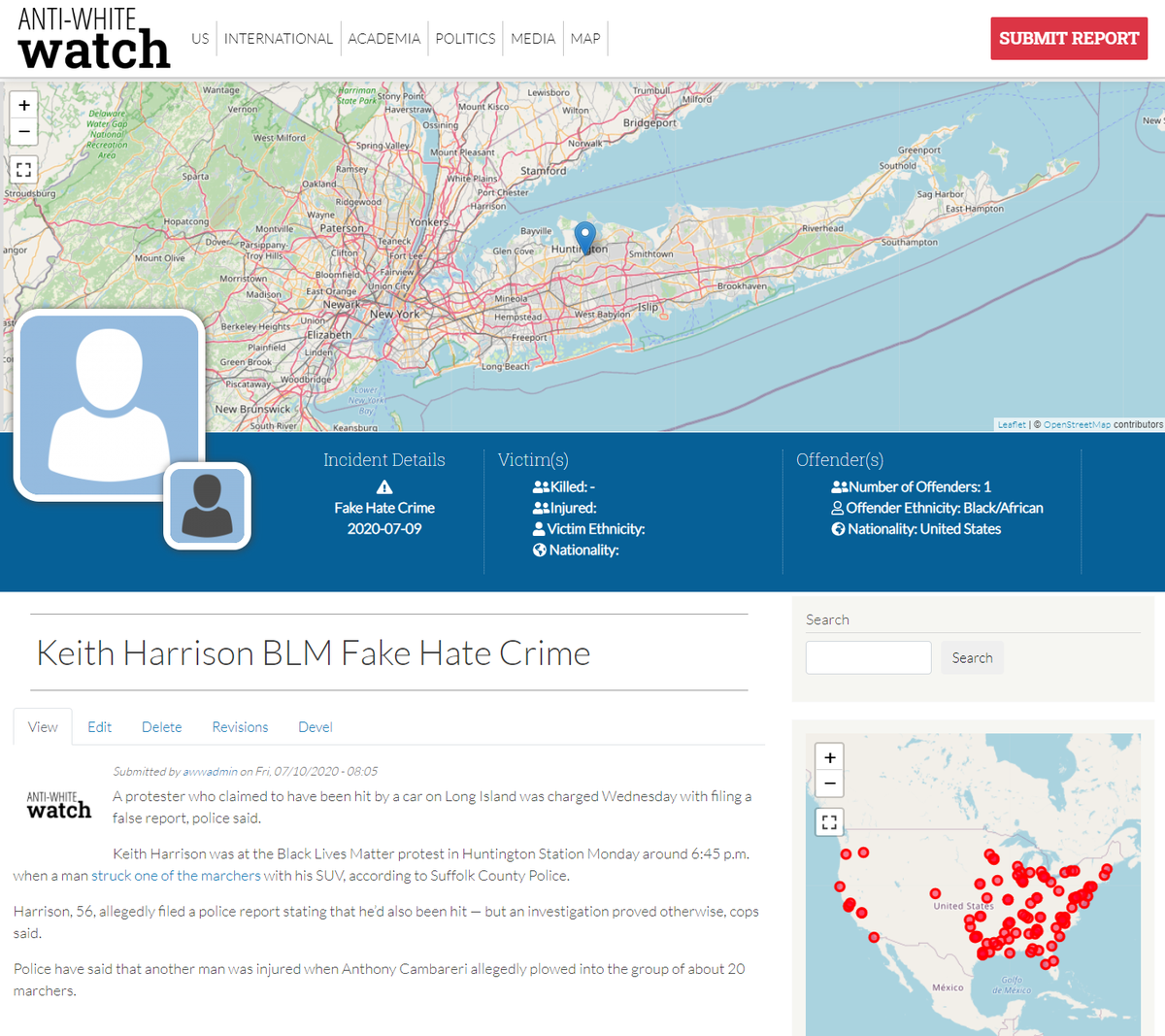Select the Edit tab
The width and height of the screenshot is (1165, 1036).
click(x=99, y=727)
